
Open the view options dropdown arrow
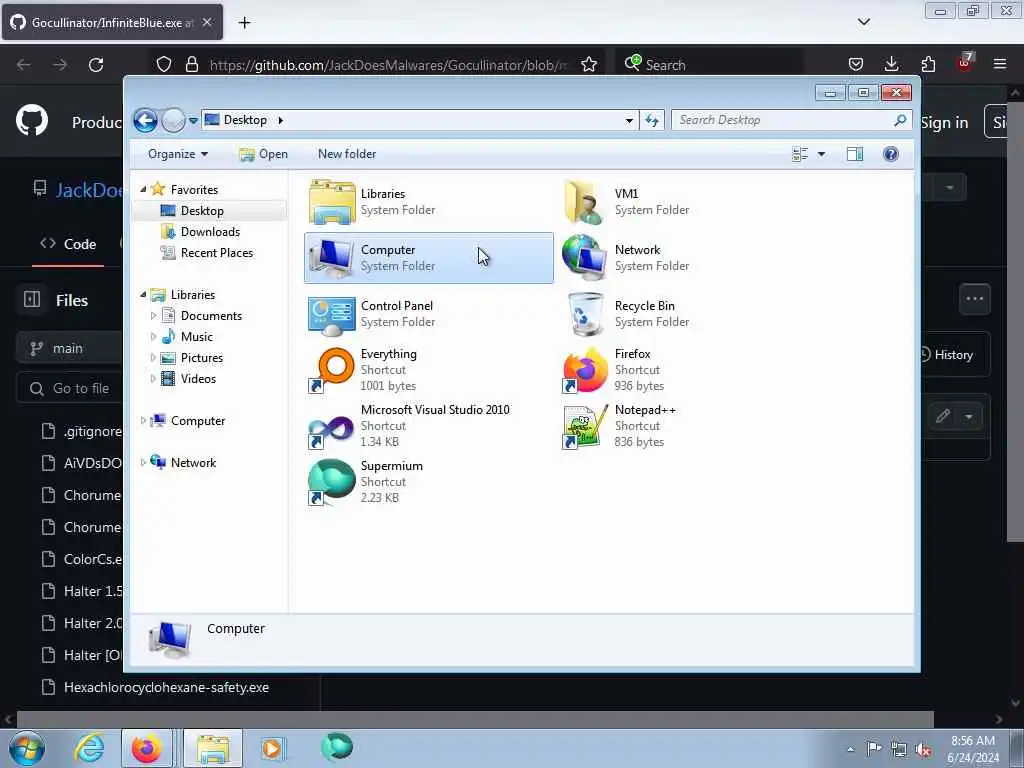click(822, 154)
